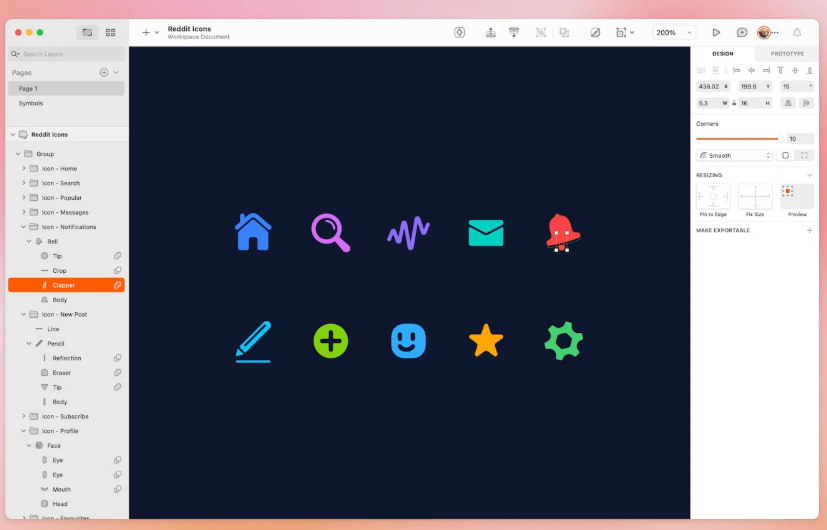827x530 pixels.
Task: Switch sidebar to layer list view
Action: coord(88,33)
